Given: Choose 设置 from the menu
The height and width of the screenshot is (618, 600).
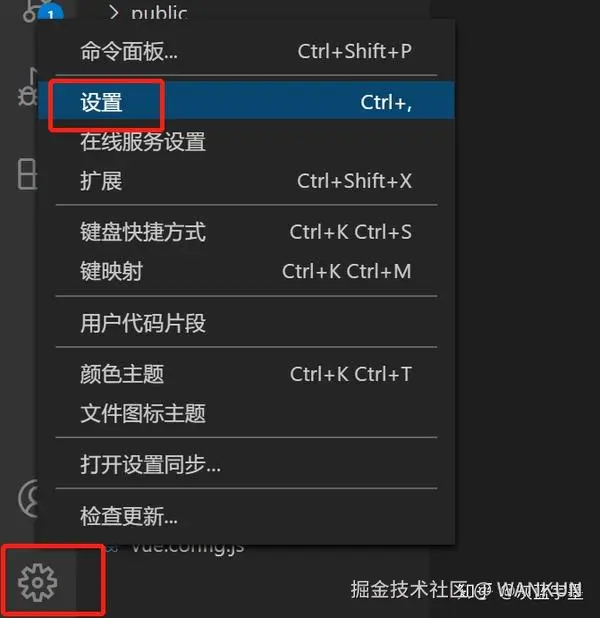Looking at the screenshot, I should click(x=246, y=101).
